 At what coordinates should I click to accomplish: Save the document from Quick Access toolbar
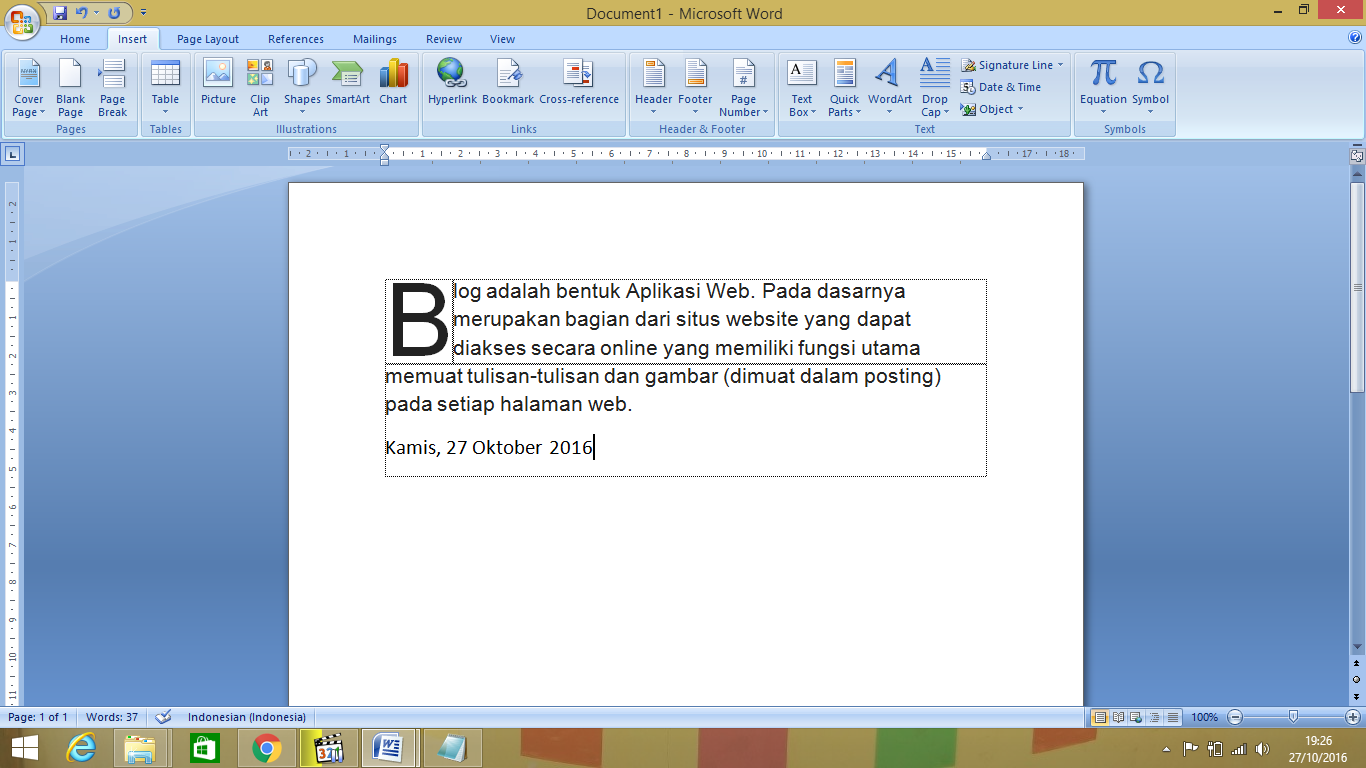coord(60,13)
